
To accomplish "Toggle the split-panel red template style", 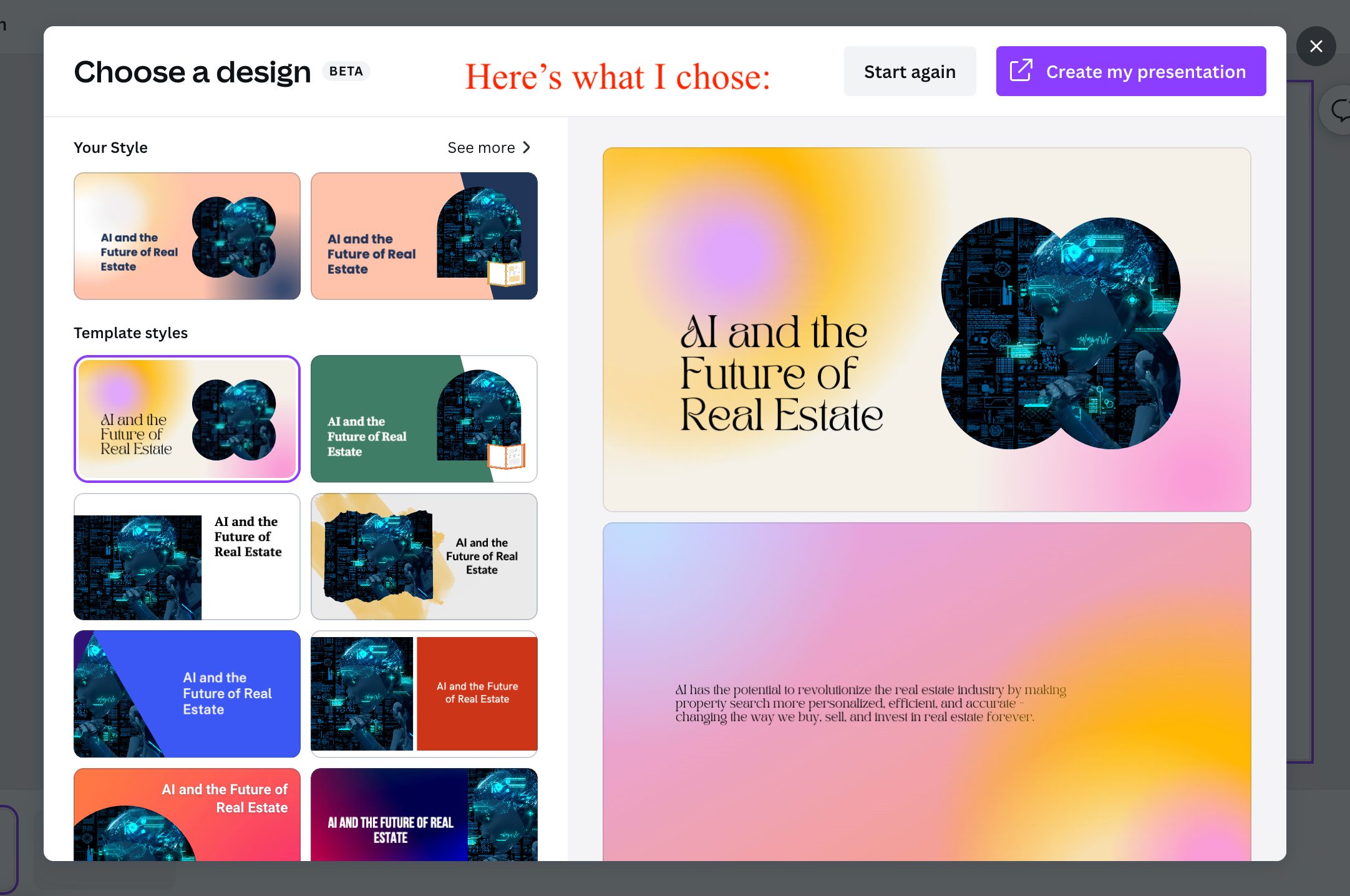I will (424, 693).
